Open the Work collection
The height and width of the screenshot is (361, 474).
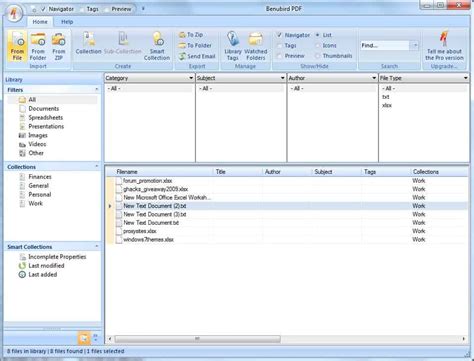[31, 203]
